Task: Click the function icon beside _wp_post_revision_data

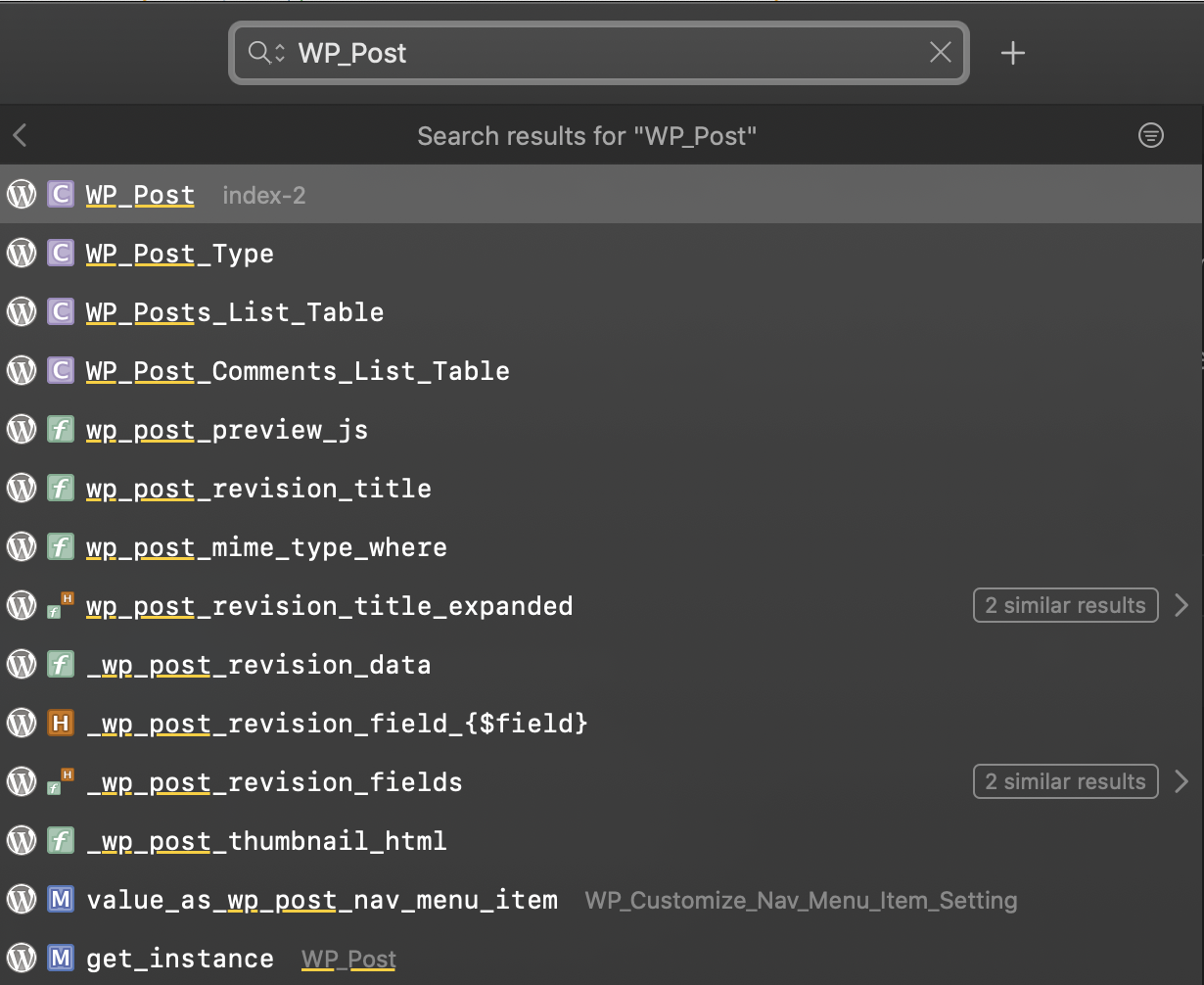Action: click(x=61, y=665)
